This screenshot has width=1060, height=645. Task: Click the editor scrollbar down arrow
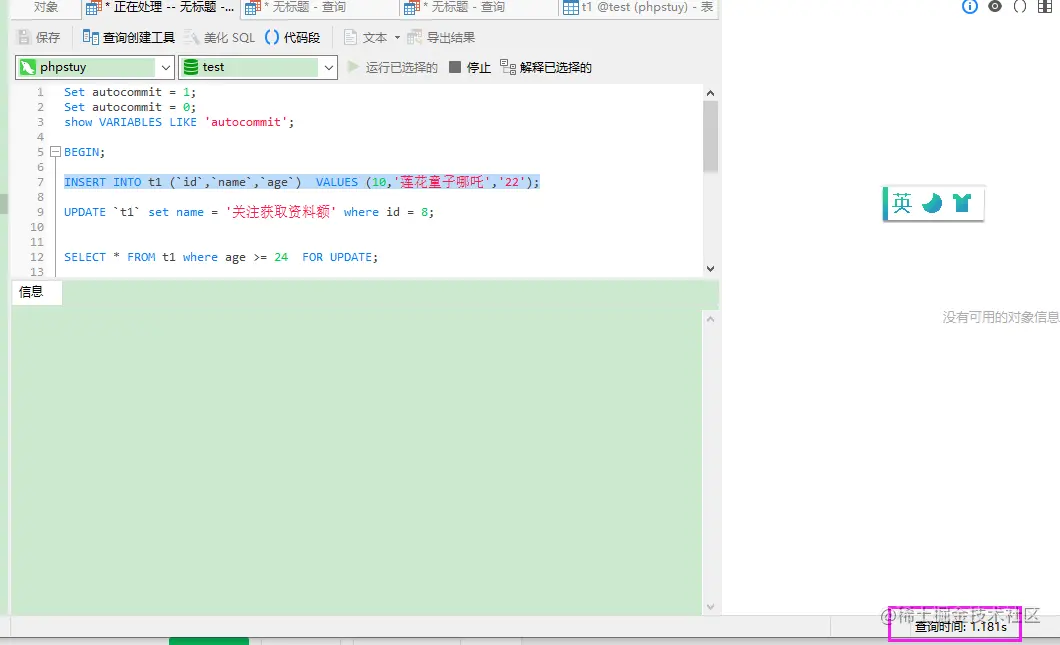tap(710, 268)
